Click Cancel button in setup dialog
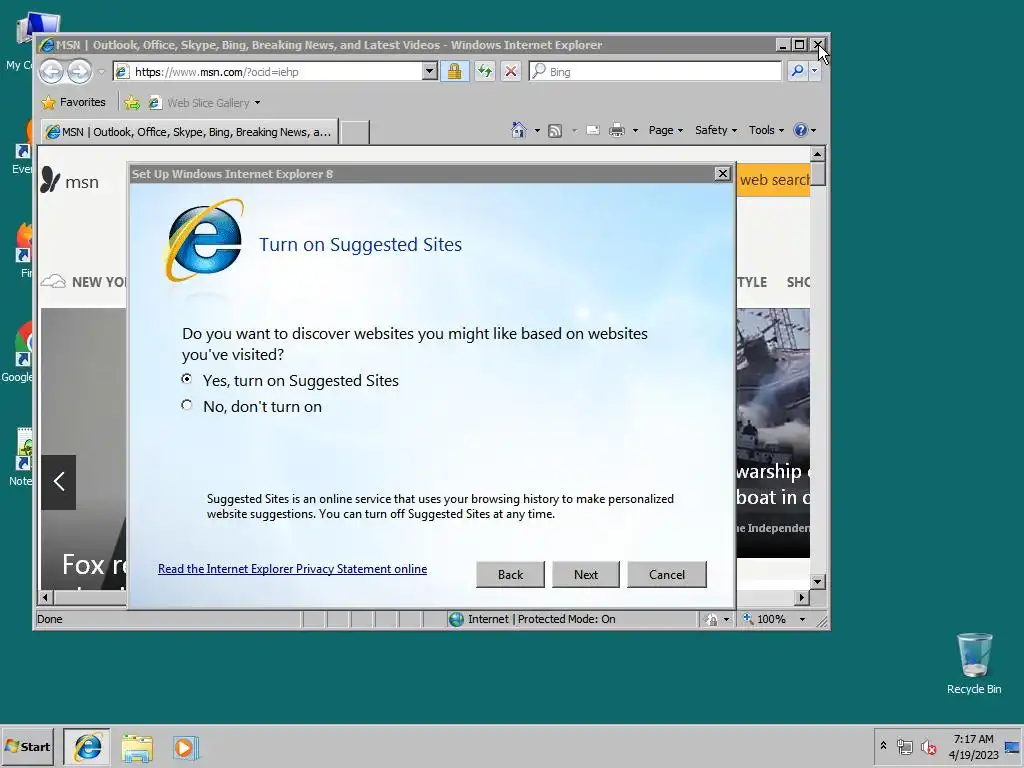This screenshot has width=1024, height=768. (667, 575)
